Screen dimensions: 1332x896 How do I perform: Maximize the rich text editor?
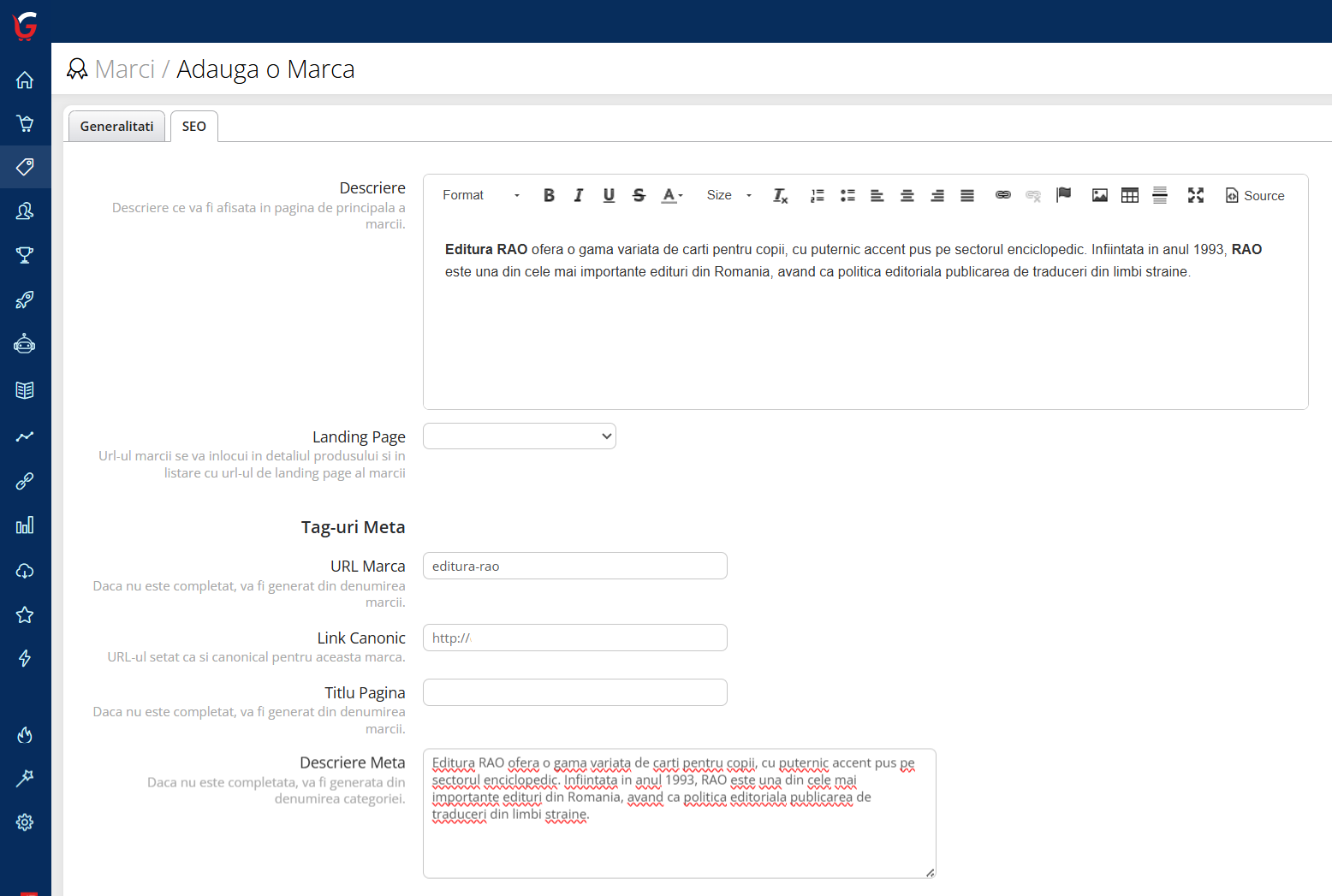coord(1196,195)
